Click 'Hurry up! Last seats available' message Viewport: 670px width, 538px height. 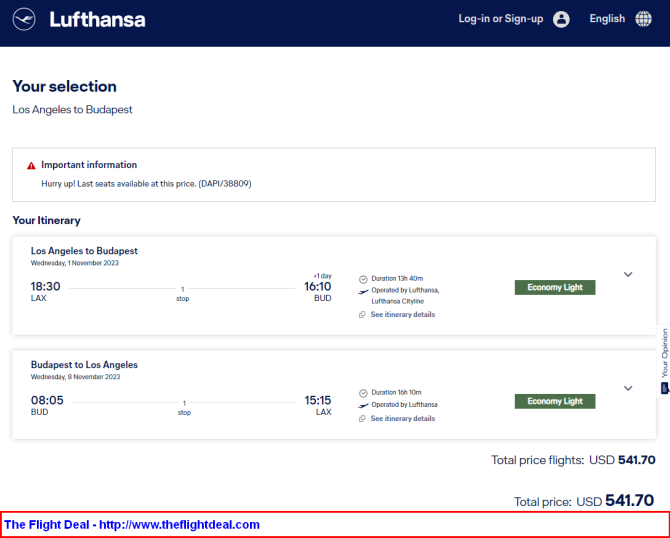[146, 184]
